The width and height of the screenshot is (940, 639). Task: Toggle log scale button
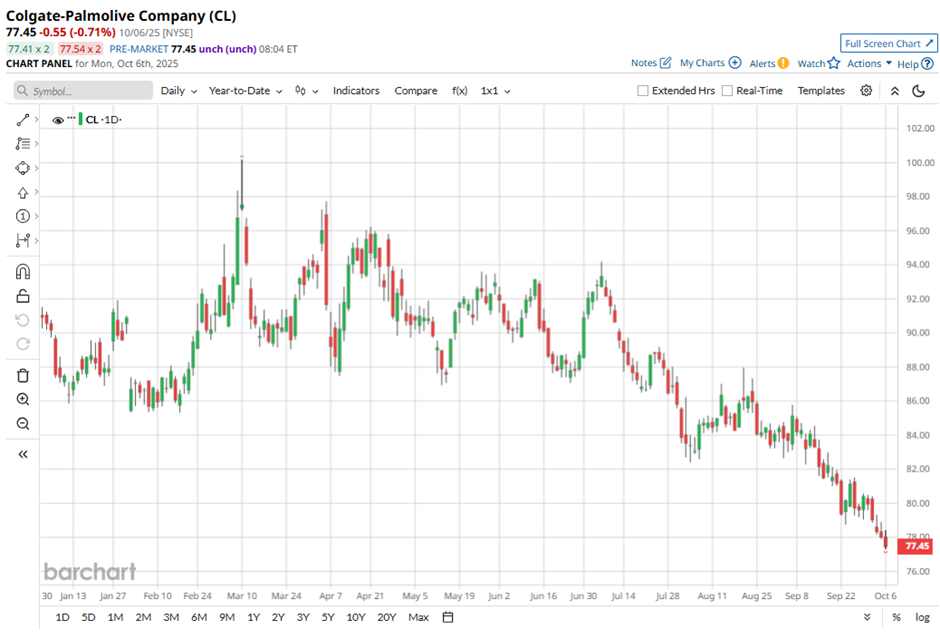(x=923, y=617)
